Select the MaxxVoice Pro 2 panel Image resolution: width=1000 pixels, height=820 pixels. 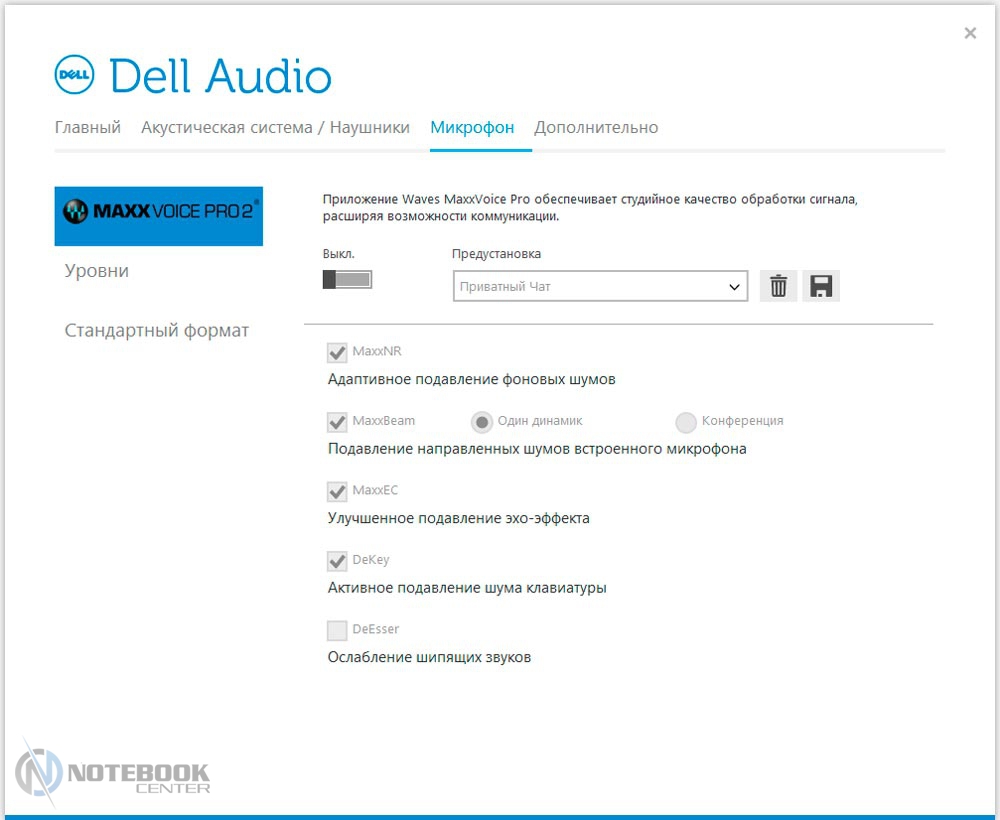pos(158,215)
